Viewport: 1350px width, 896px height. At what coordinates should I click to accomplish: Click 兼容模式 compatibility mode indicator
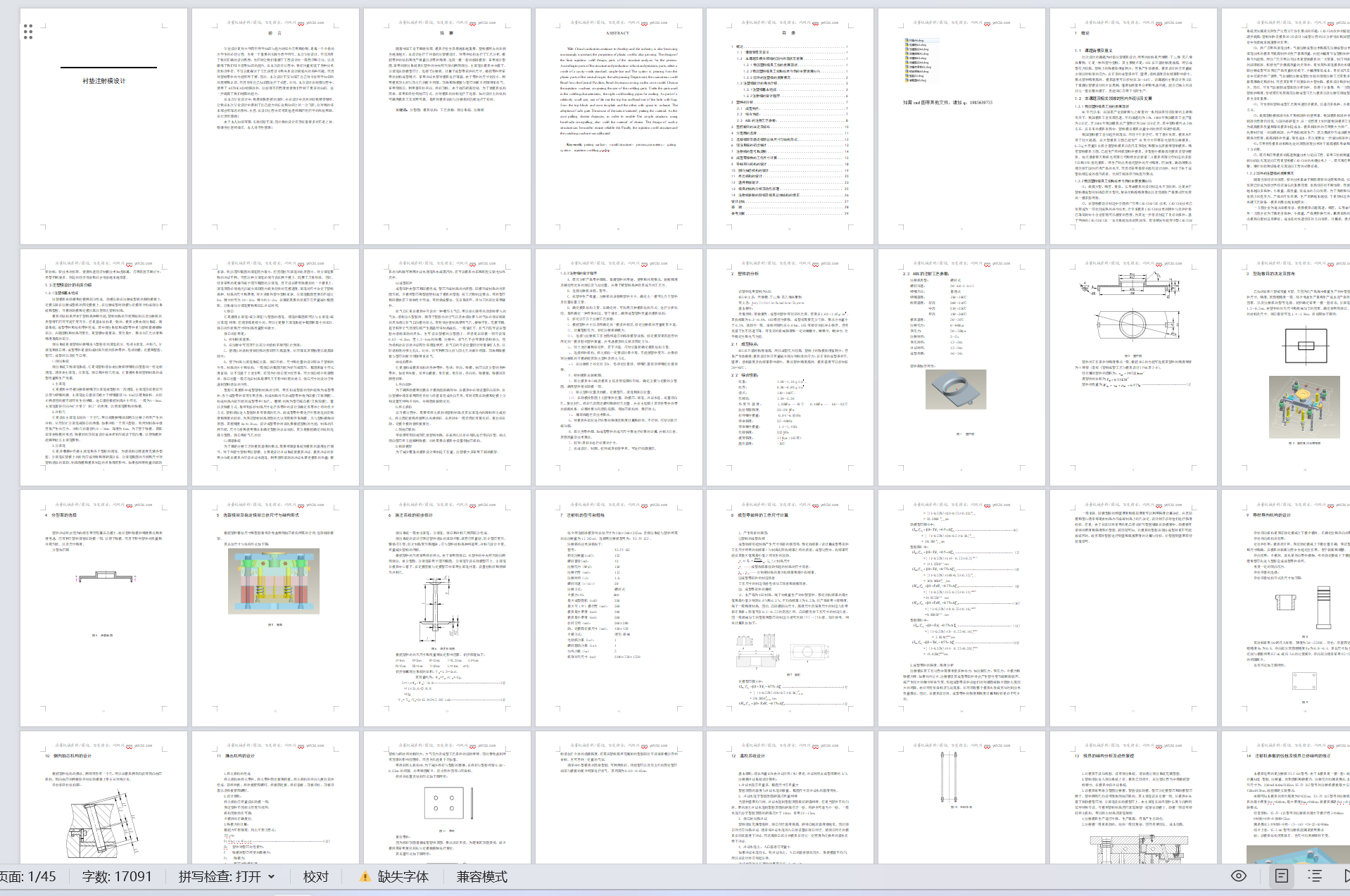[482, 876]
